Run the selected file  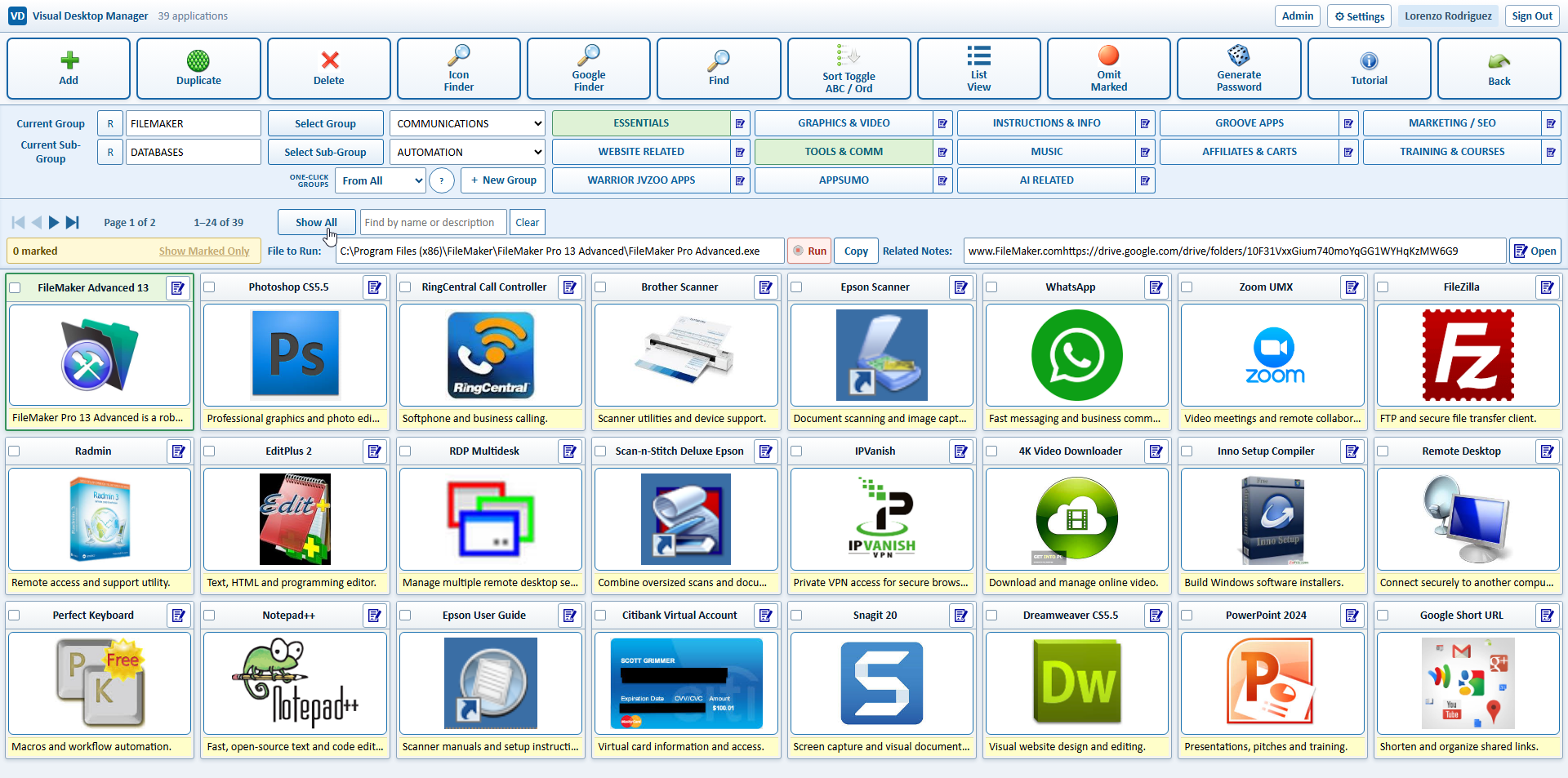pos(810,251)
